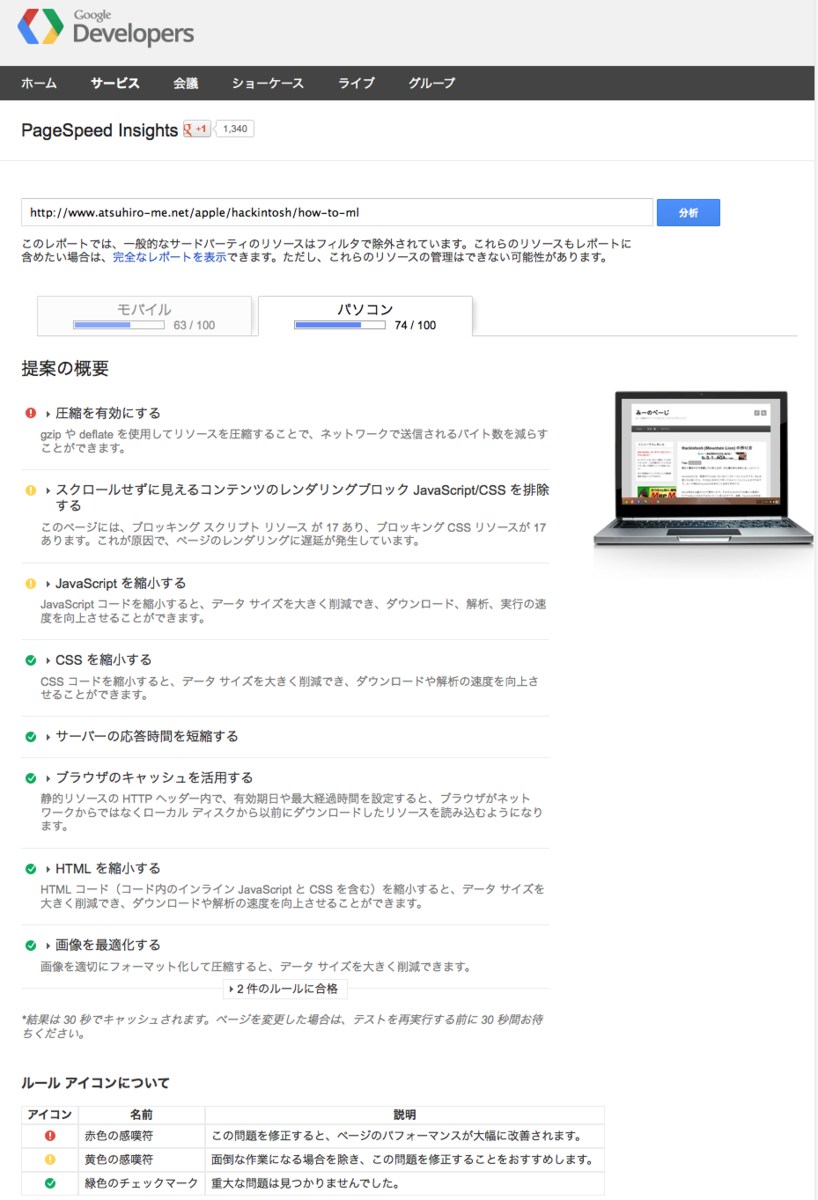The image size is (818, 1200).
Task: Expand the 圧縮を有効にする rule details
Action: (106, 413)
